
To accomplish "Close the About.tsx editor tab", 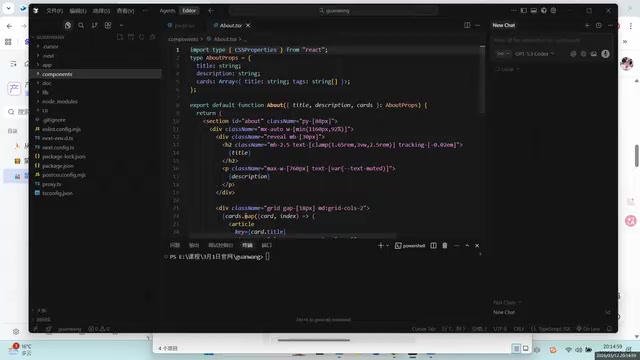I will tap(248, 25).
